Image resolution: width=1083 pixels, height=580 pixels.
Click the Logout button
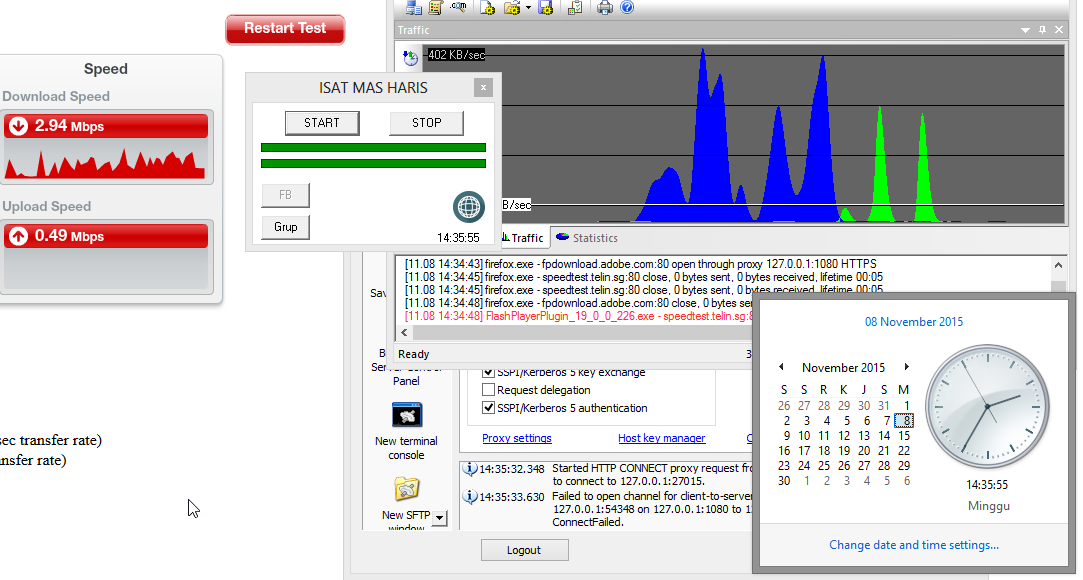pos(525,550)
